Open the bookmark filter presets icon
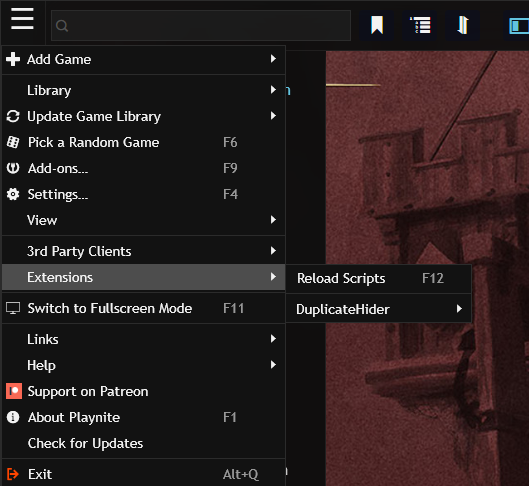The image size is (529, 486). click(377, 25)
